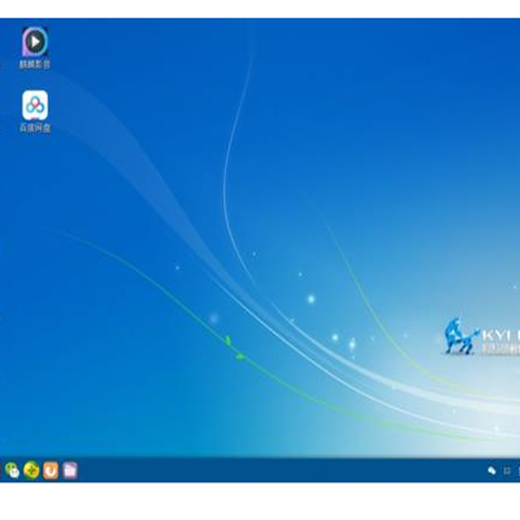Open the pink document taskbar icon
The image size is (520, 520).
pos(70,470)
